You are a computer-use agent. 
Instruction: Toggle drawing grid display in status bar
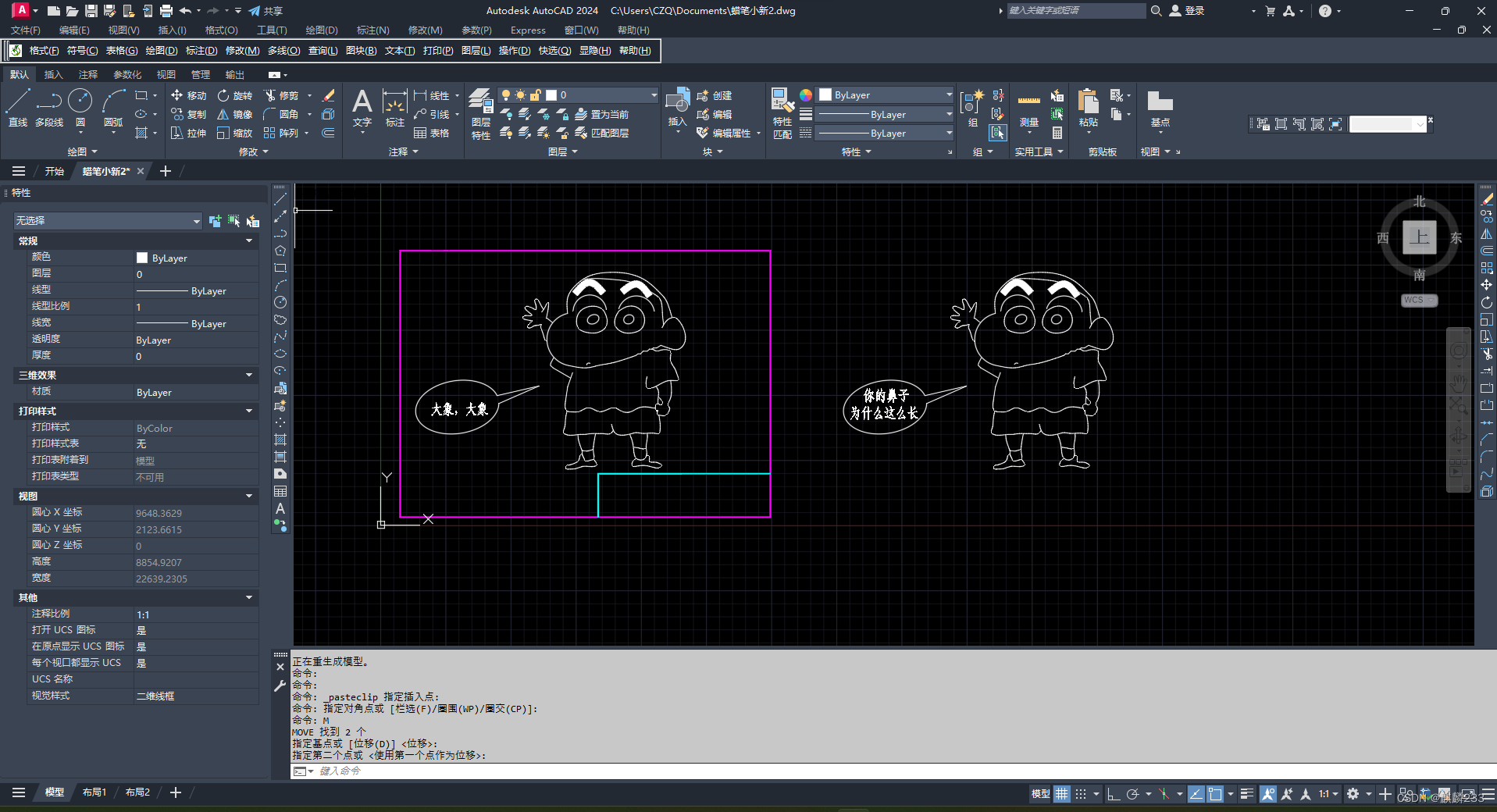(x=1062, y=794)
